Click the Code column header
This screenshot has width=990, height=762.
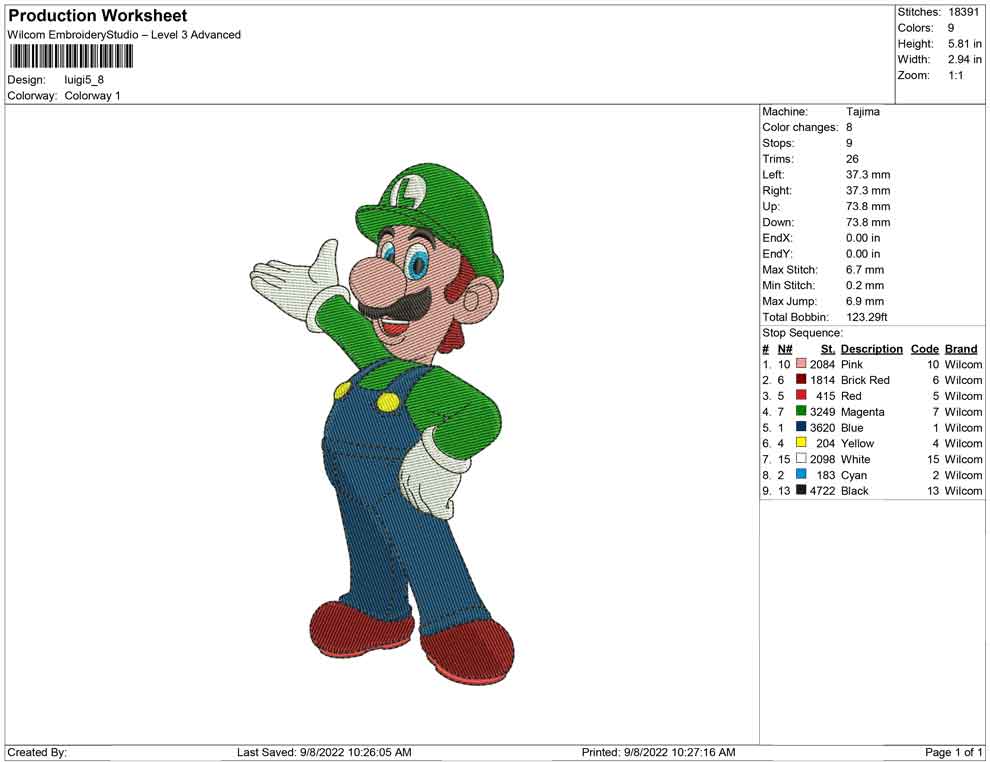(x=924, y=349)
